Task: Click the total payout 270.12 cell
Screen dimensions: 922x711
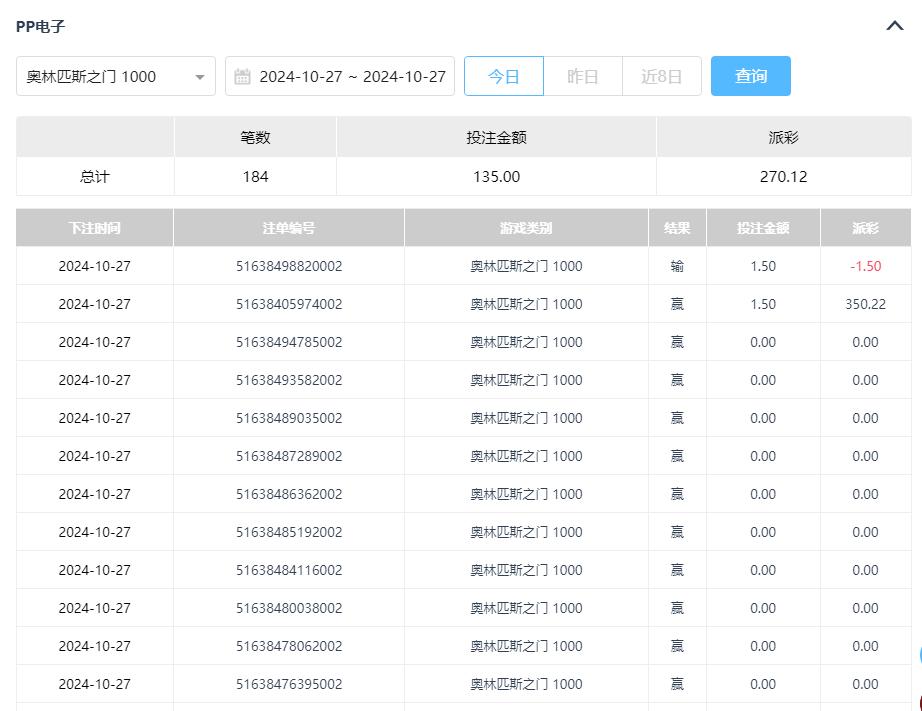Action: pos(783,177)
